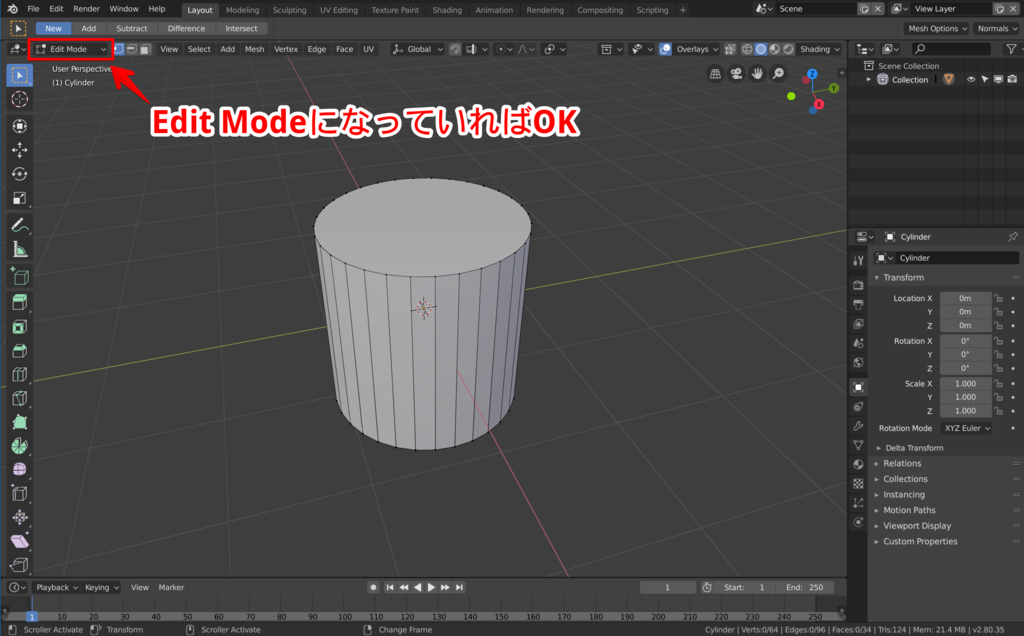Select the Shear tool
The image size is (1024, 636).
point(20,541)
